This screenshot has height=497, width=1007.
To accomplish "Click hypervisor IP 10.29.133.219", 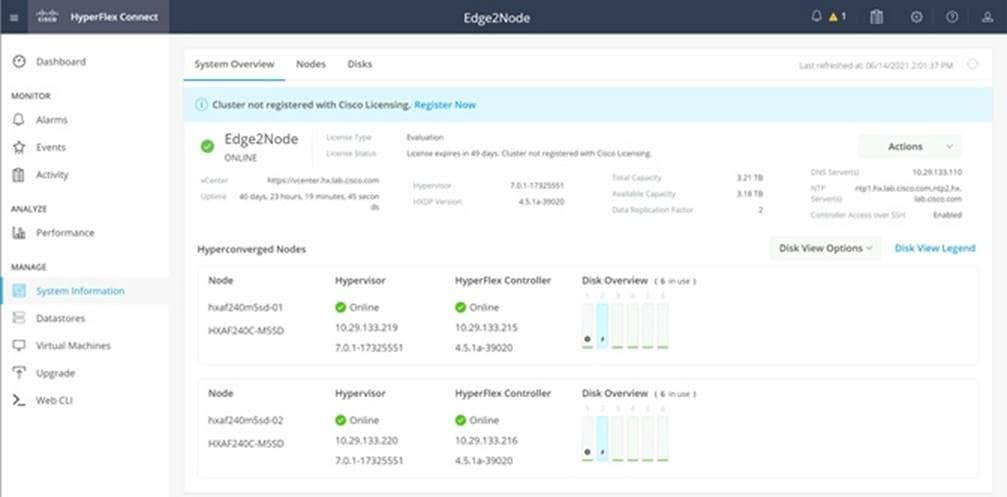I will [x=366, y=327].
